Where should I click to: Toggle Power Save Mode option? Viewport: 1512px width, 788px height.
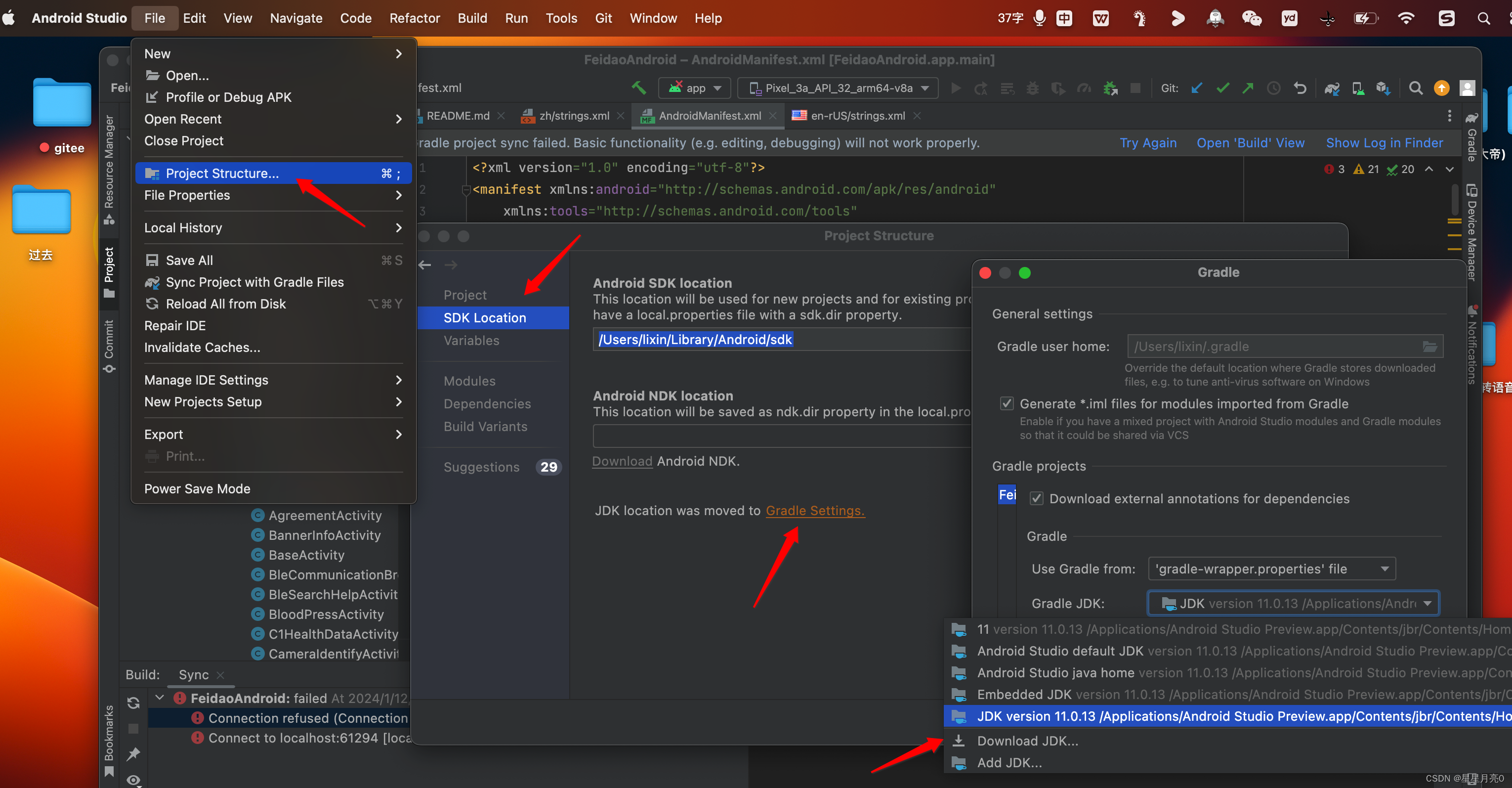197,489
